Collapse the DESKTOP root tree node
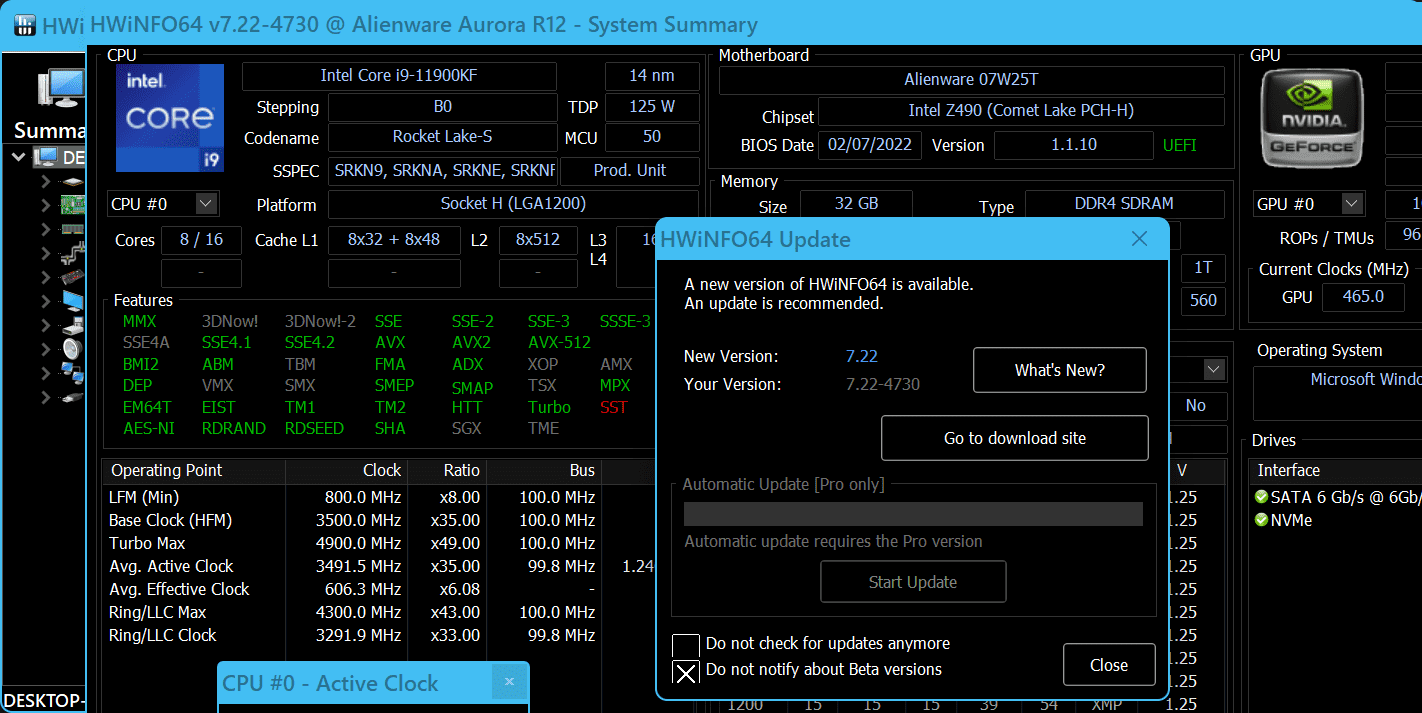 [19, 157]
